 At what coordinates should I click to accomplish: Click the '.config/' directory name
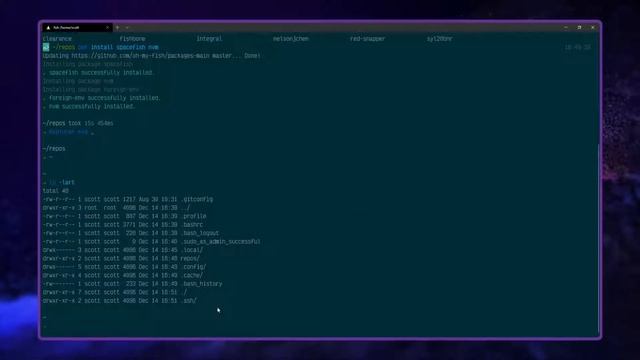[193, 267]
